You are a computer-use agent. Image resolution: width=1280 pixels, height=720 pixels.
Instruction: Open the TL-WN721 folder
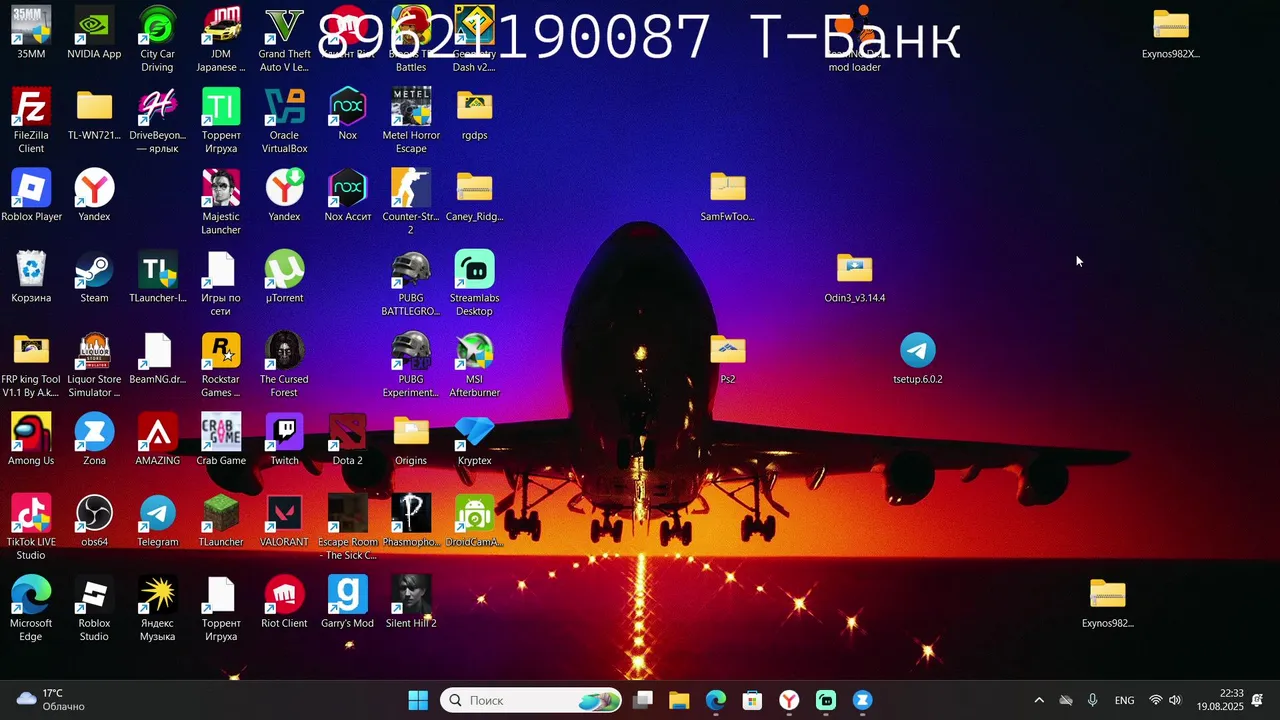pyautogui.click(x=94, y=114)
